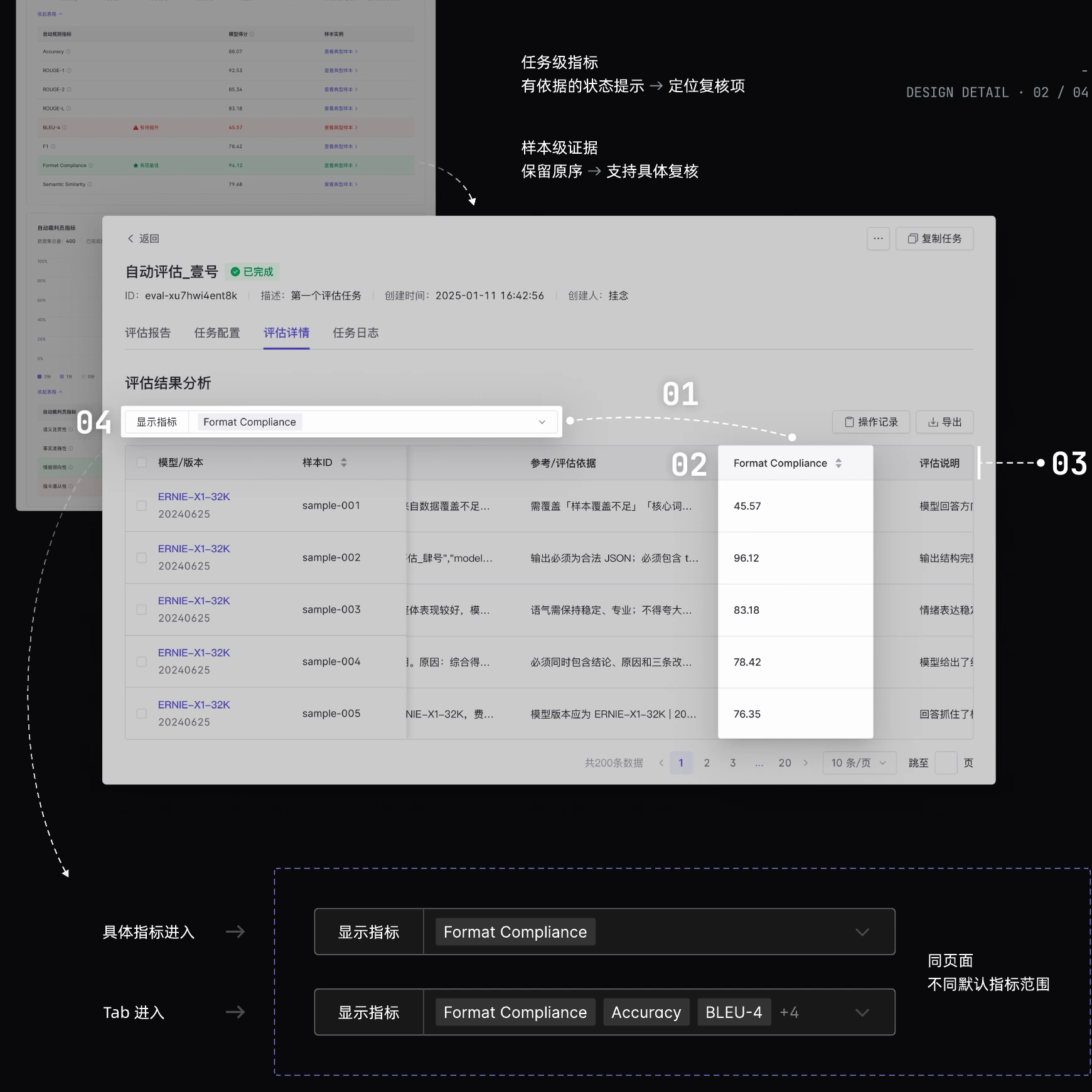
Task: Toggle the select-all checkbox in table header
Action: (142, 463)
